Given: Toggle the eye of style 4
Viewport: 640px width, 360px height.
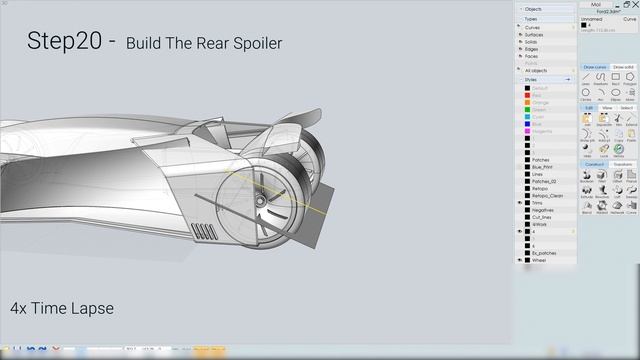Looking at the screenshot, I should coord(520,231).
